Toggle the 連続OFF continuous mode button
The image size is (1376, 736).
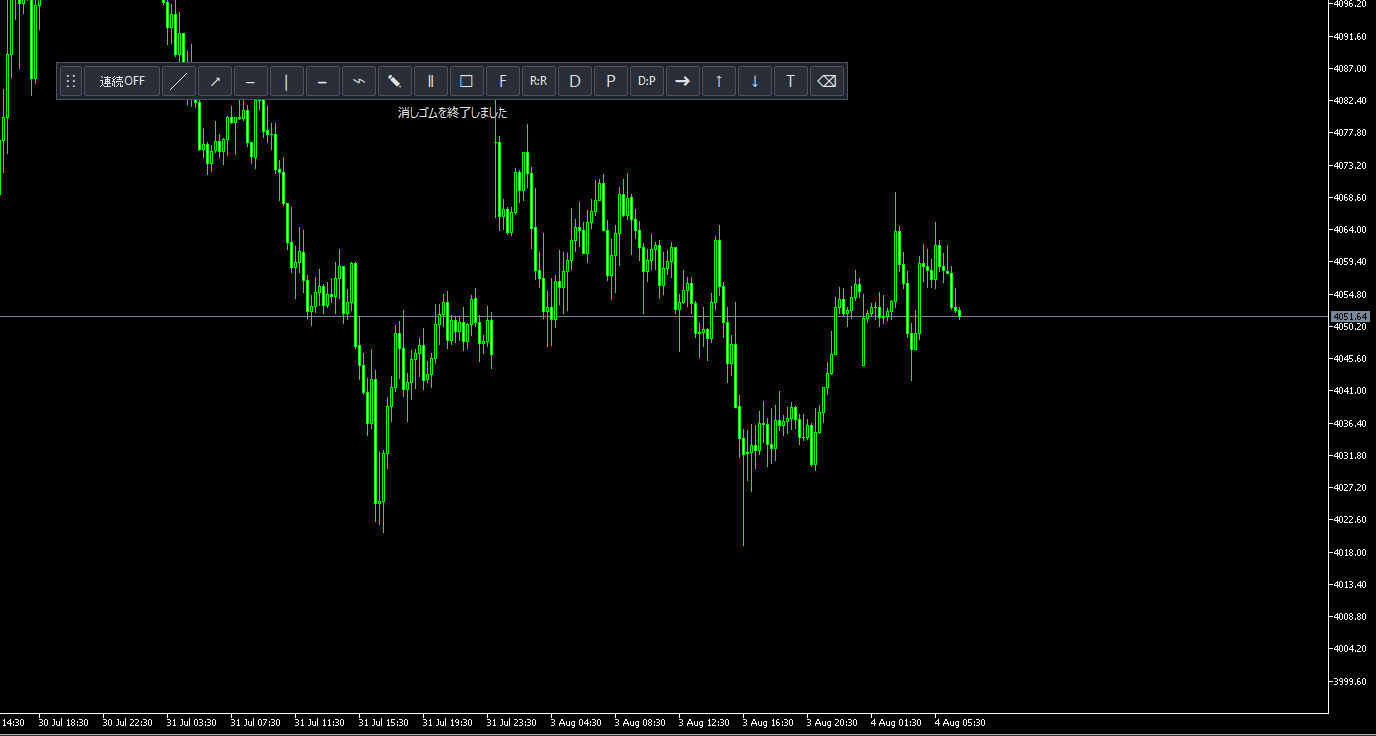122,81
